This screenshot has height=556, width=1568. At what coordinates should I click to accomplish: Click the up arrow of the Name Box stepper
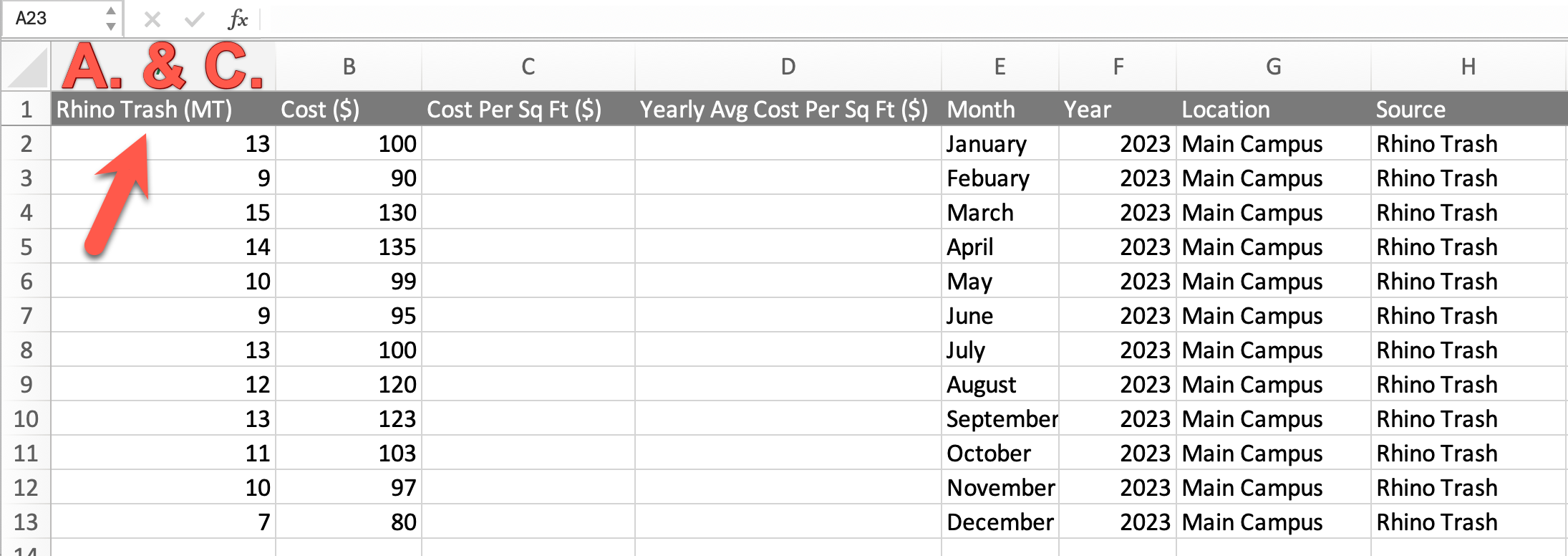(111, 12)
